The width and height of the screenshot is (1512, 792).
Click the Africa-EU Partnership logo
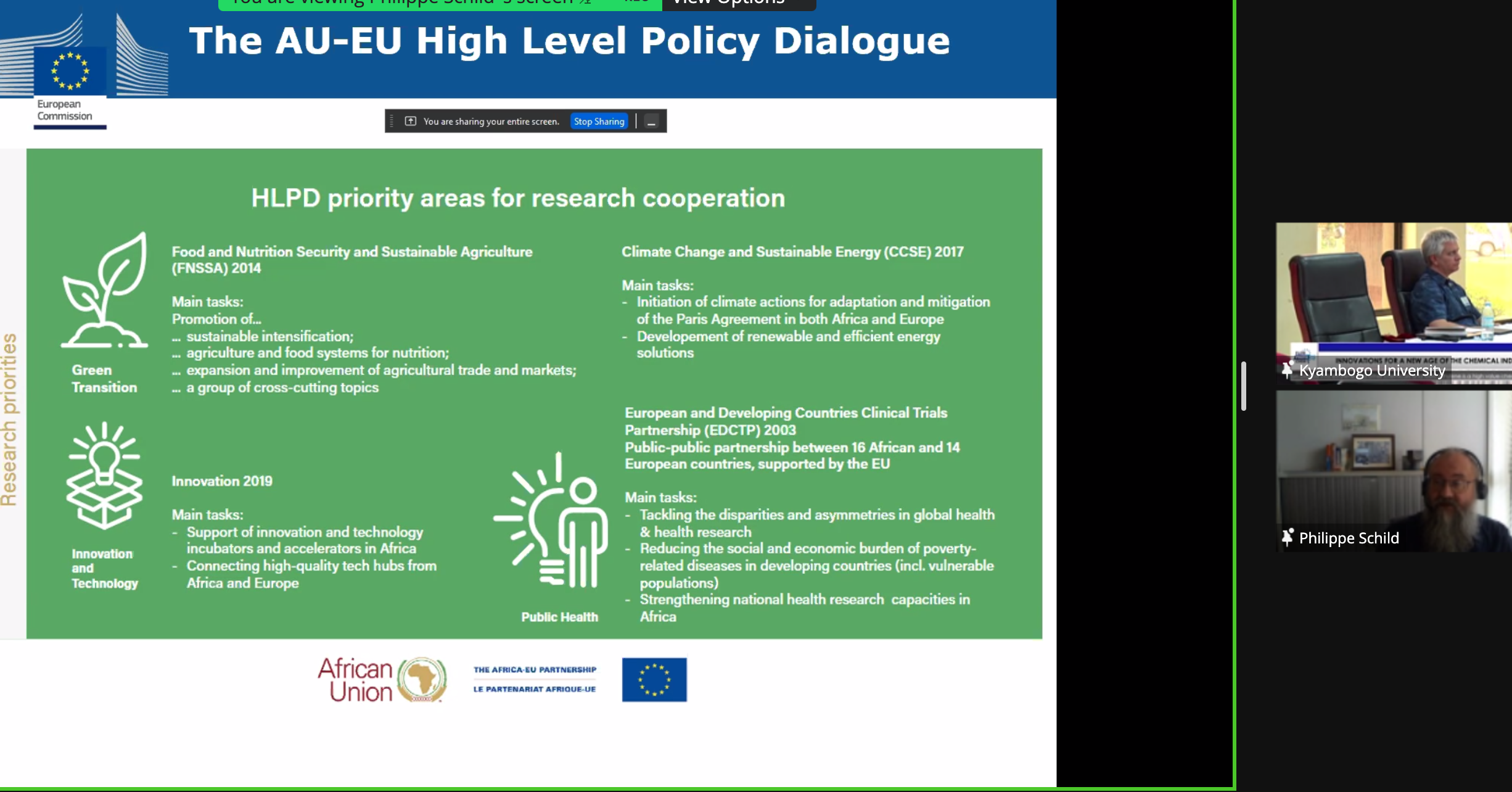[x=535, y=679]
